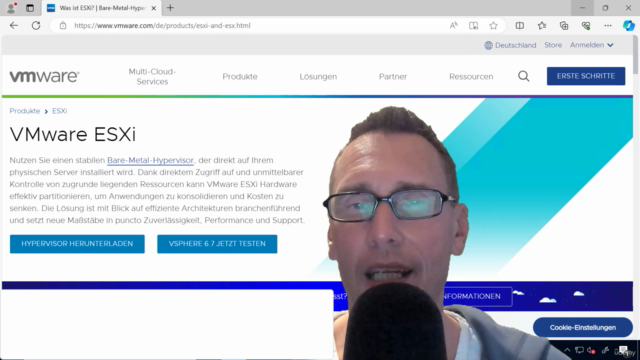Image resolution: width=640 pixels, height=360 pixels.
Task: Click the ESXi breadcrumb link
Action: pos(60,111)
